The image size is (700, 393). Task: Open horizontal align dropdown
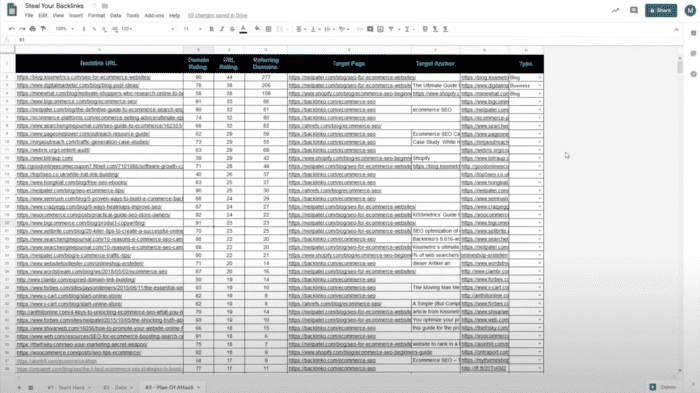pyautogui.click(x=301, y=29)
